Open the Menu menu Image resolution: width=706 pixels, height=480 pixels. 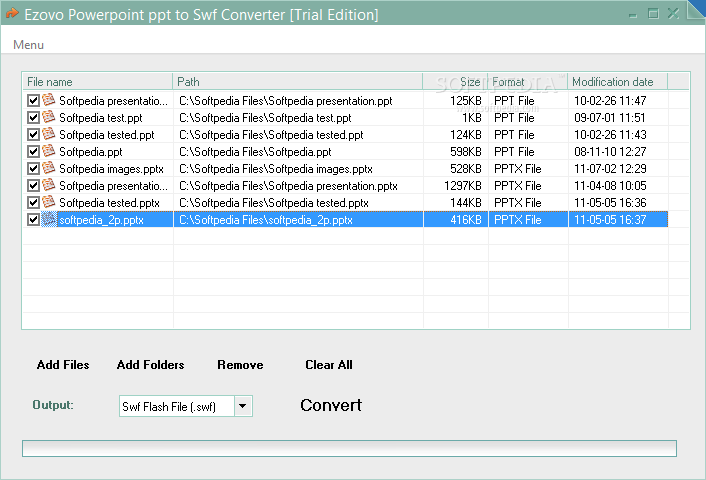pyautogui.click(x=28, y=45)
